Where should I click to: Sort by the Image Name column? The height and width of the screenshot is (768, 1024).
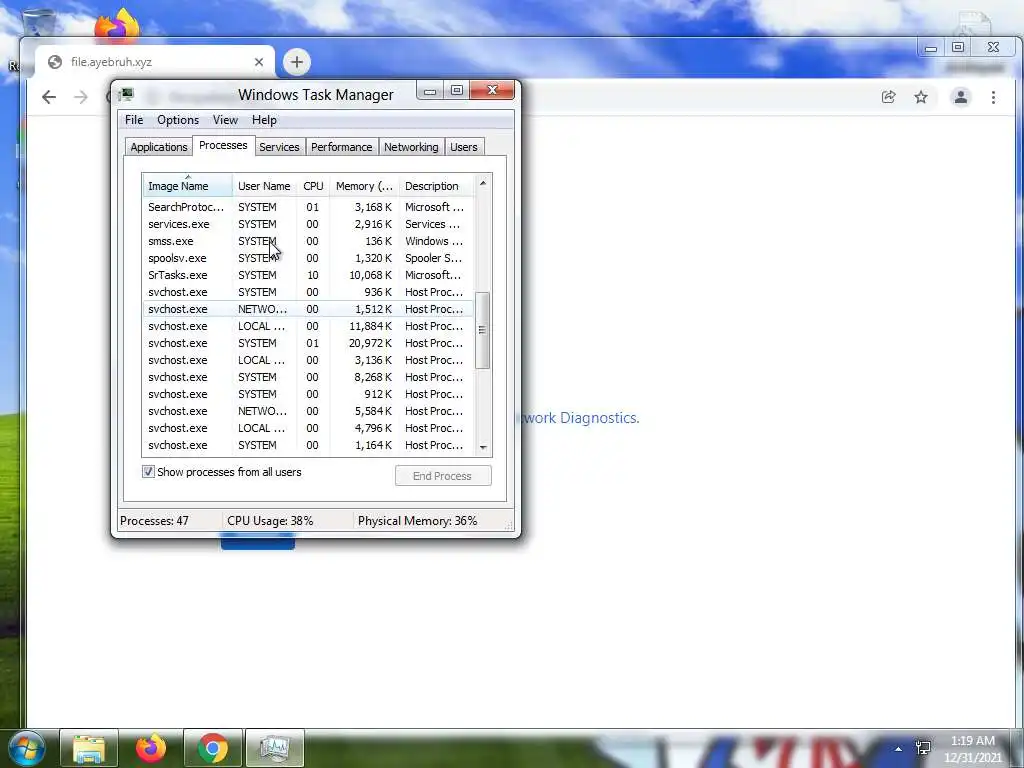[x=187, y=186]
